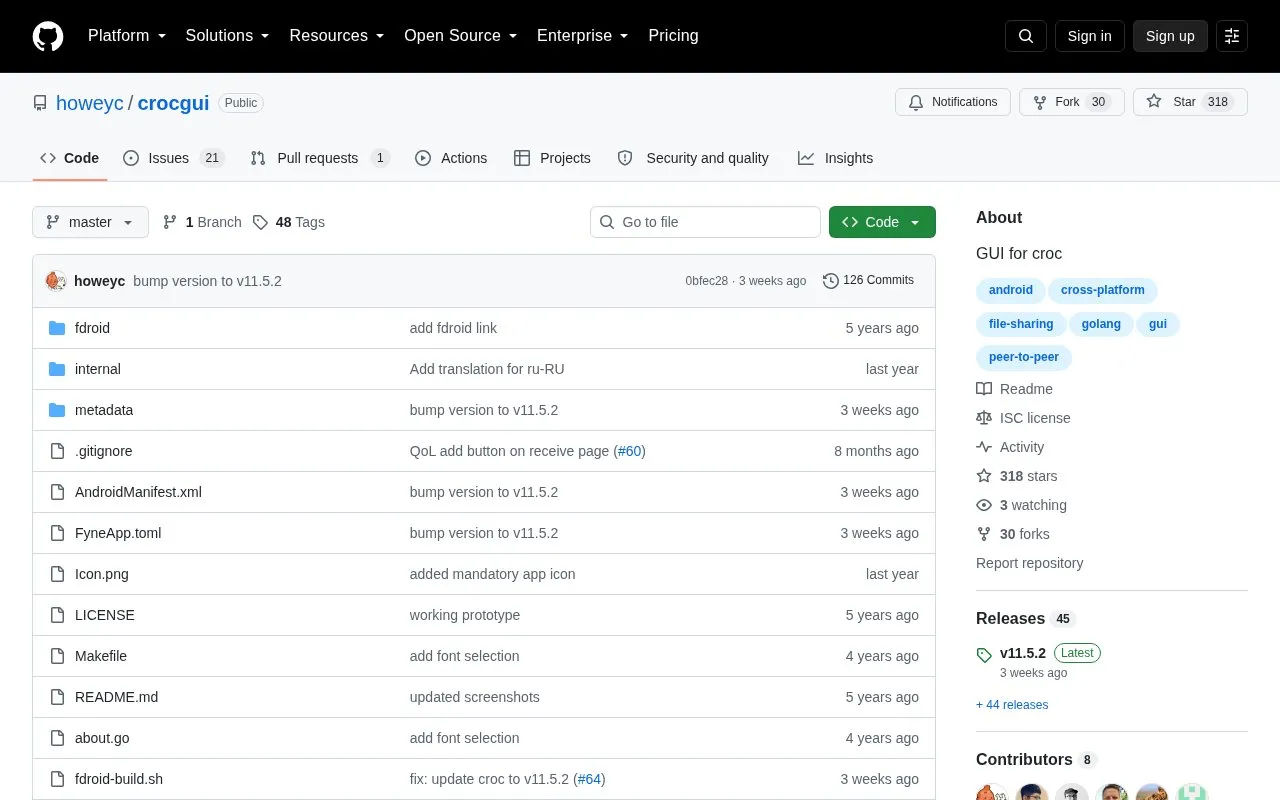Image resolution: width=1280 pixels, height=800 pixels.
Task: Click the file icon beside .gitignore
Action: pyautogui.click(x=57, y=451)
